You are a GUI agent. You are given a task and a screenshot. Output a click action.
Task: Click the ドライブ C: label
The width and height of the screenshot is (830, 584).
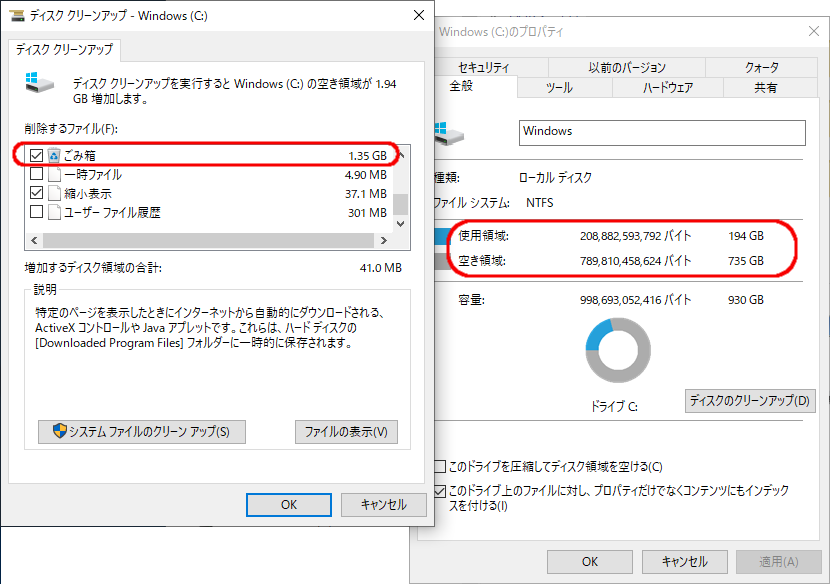point(614,406)
